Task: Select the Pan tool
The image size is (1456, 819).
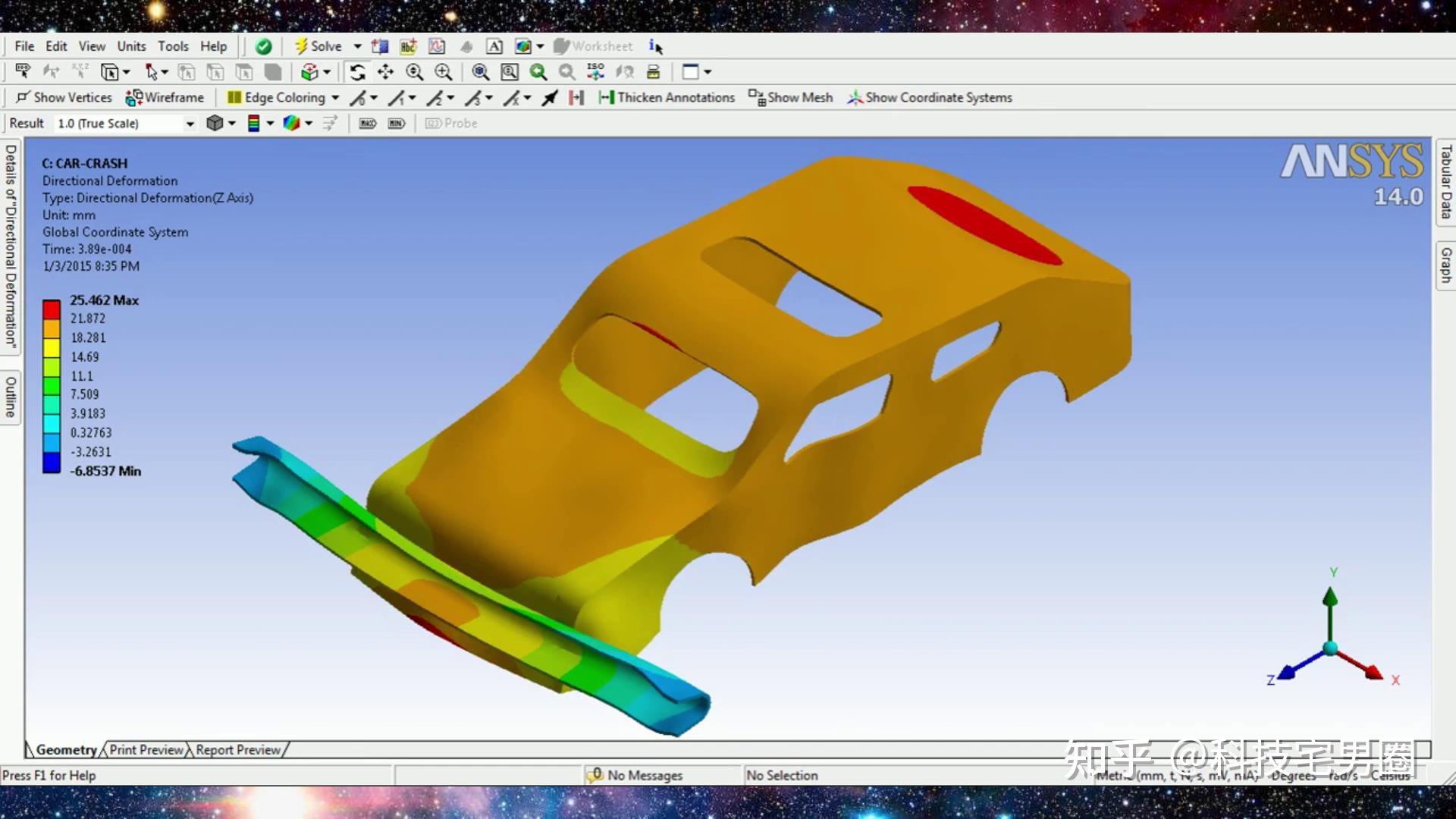Action: point(385,72)
